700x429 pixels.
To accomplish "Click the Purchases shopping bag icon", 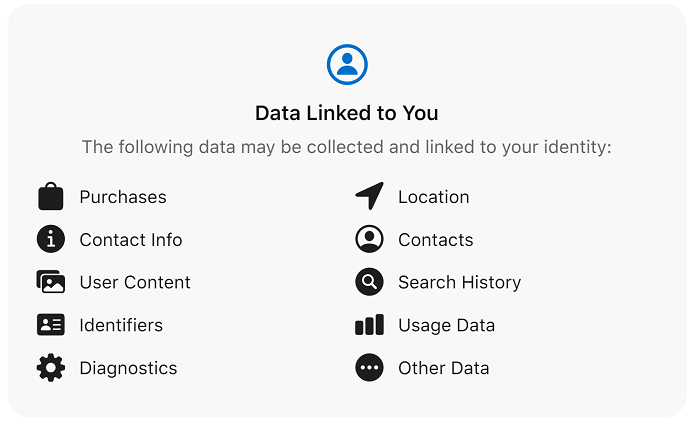I will pyautogui.click(x=50, y=196).
